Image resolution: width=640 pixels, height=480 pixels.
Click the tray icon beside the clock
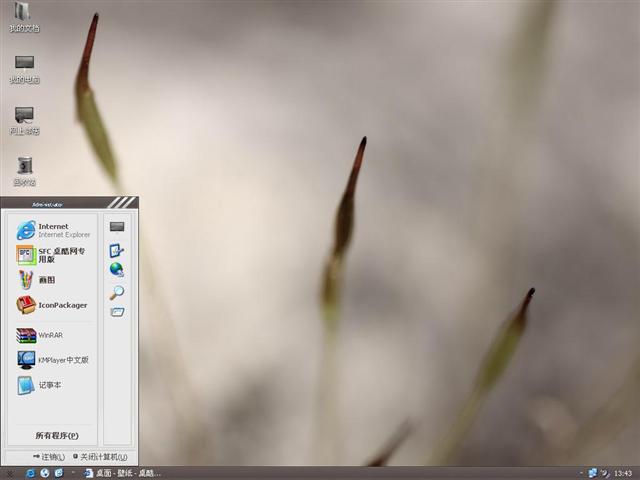[606, 473]
